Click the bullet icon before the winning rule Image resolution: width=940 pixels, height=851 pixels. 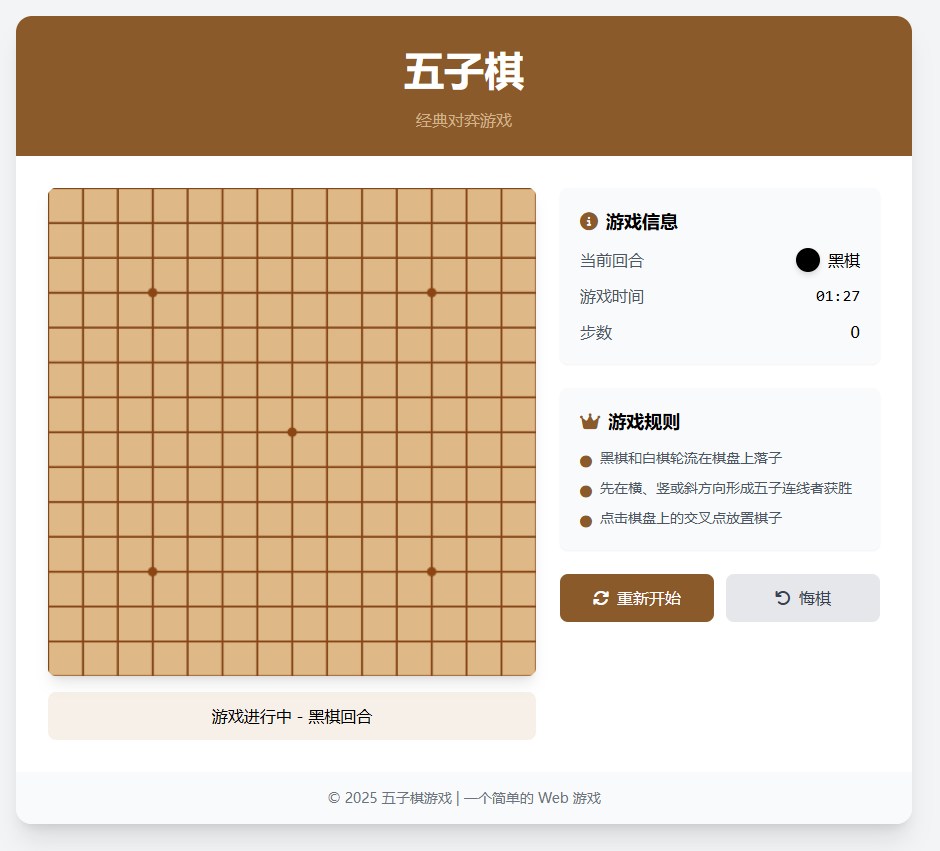tap(585, 490)
